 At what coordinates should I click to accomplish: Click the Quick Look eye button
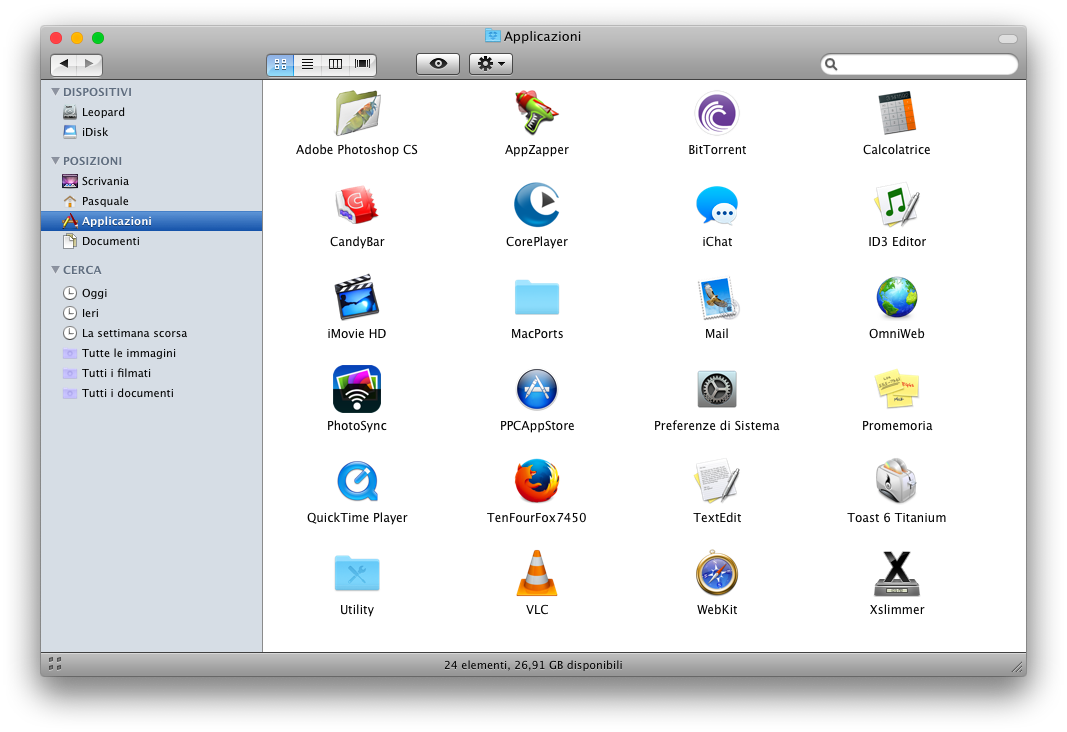pyautogui.click(x=438, y=64)
